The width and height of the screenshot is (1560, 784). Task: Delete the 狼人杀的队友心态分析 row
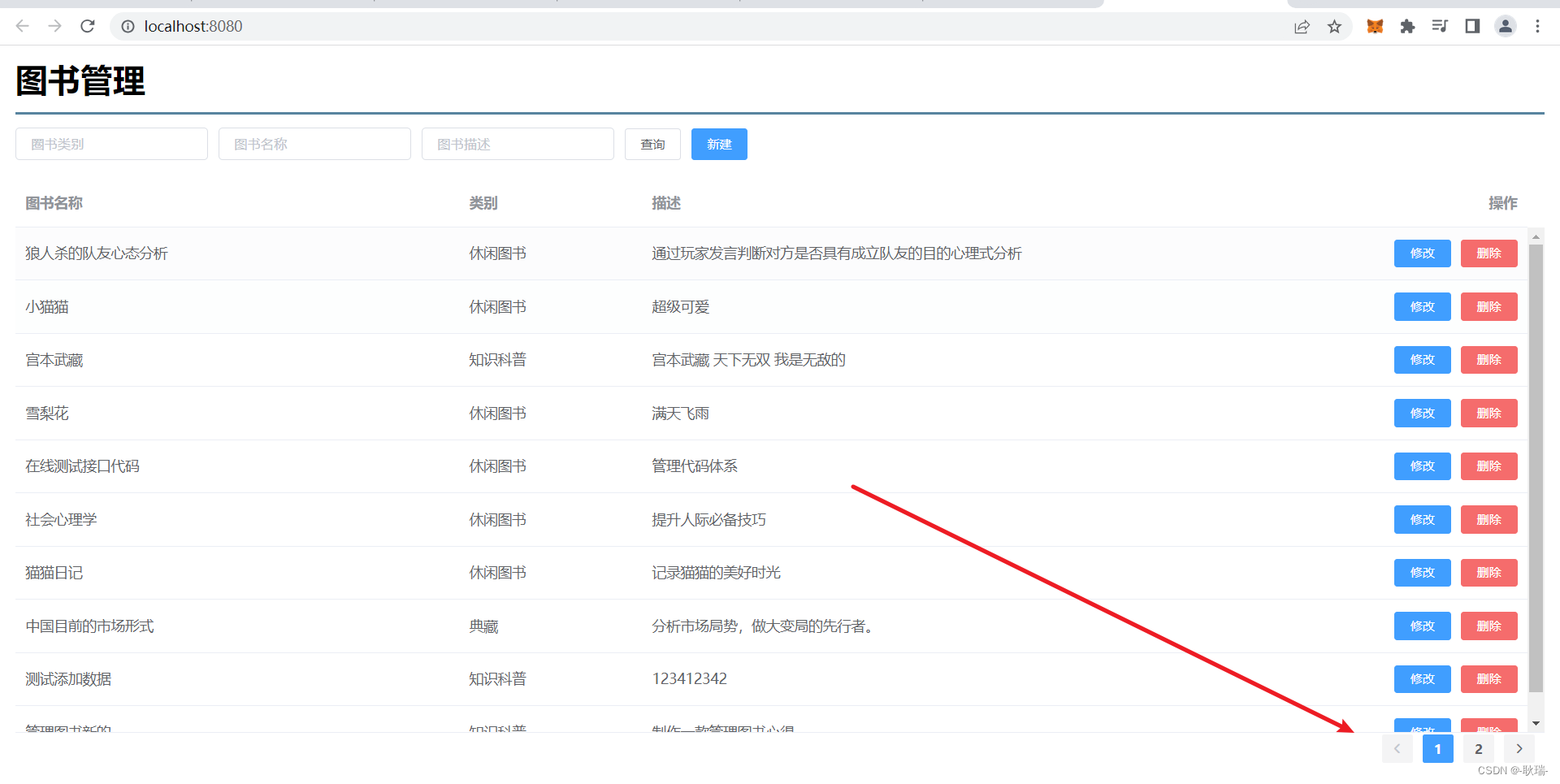pyautogui.click(x=1488, y=253)
